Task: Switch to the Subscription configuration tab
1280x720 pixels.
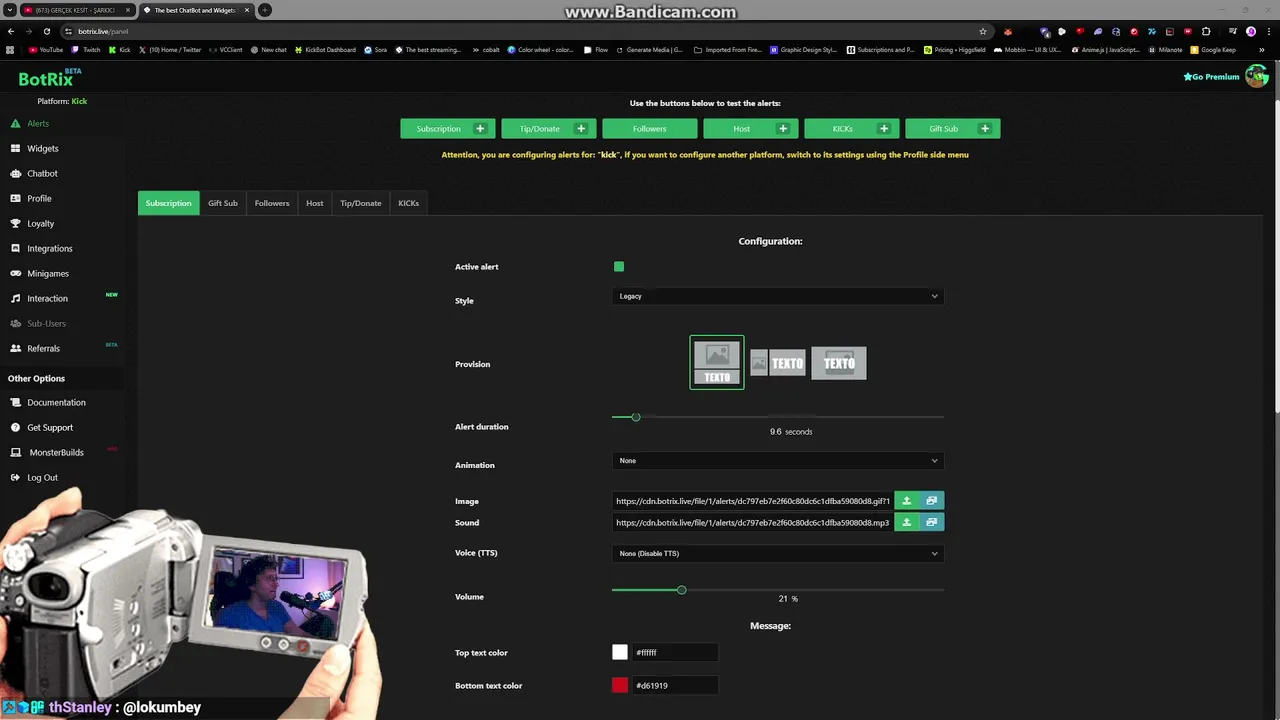Action: coord(168,203)
